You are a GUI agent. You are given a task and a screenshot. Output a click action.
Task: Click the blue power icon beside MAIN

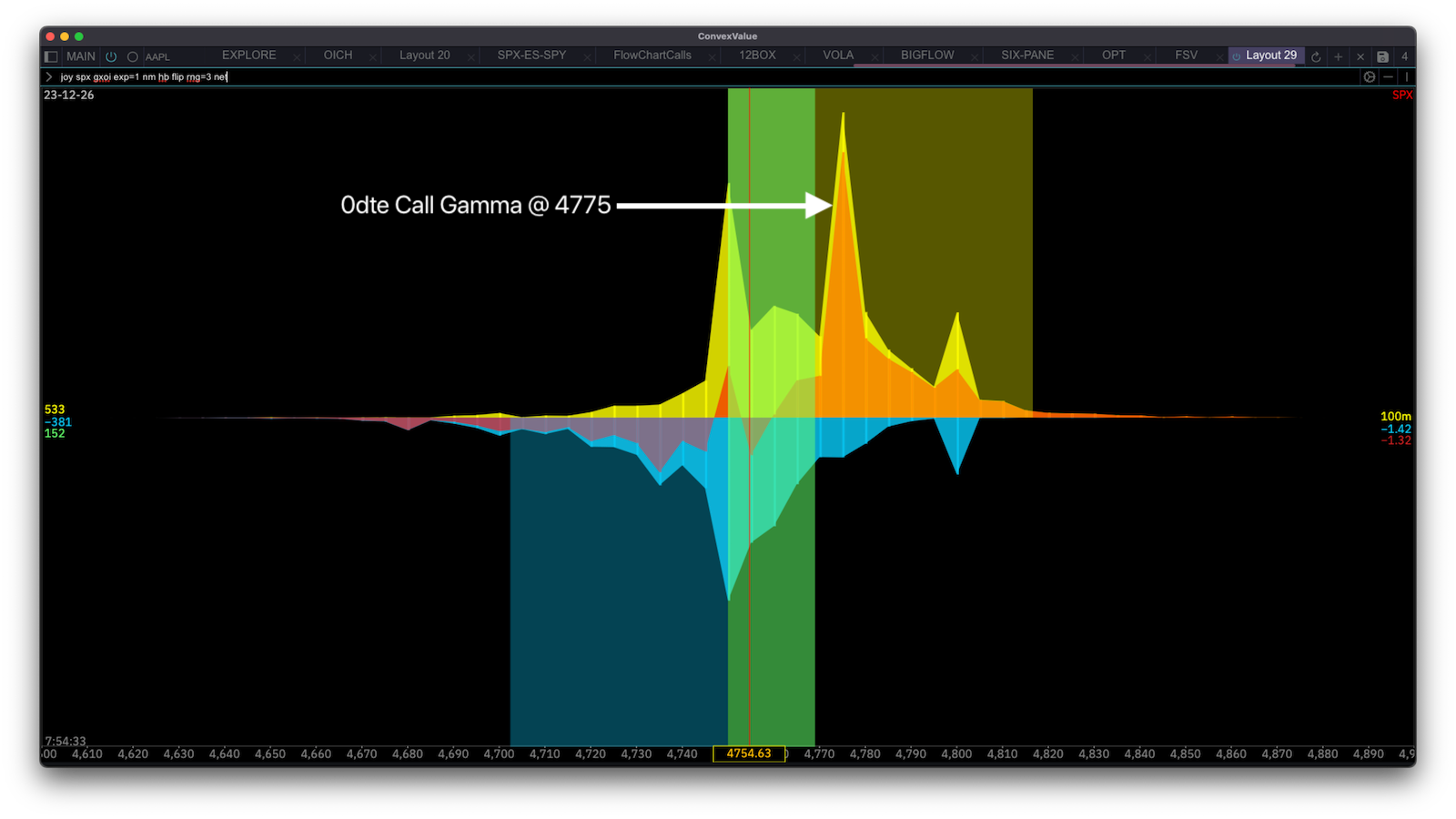click(111, 56)
